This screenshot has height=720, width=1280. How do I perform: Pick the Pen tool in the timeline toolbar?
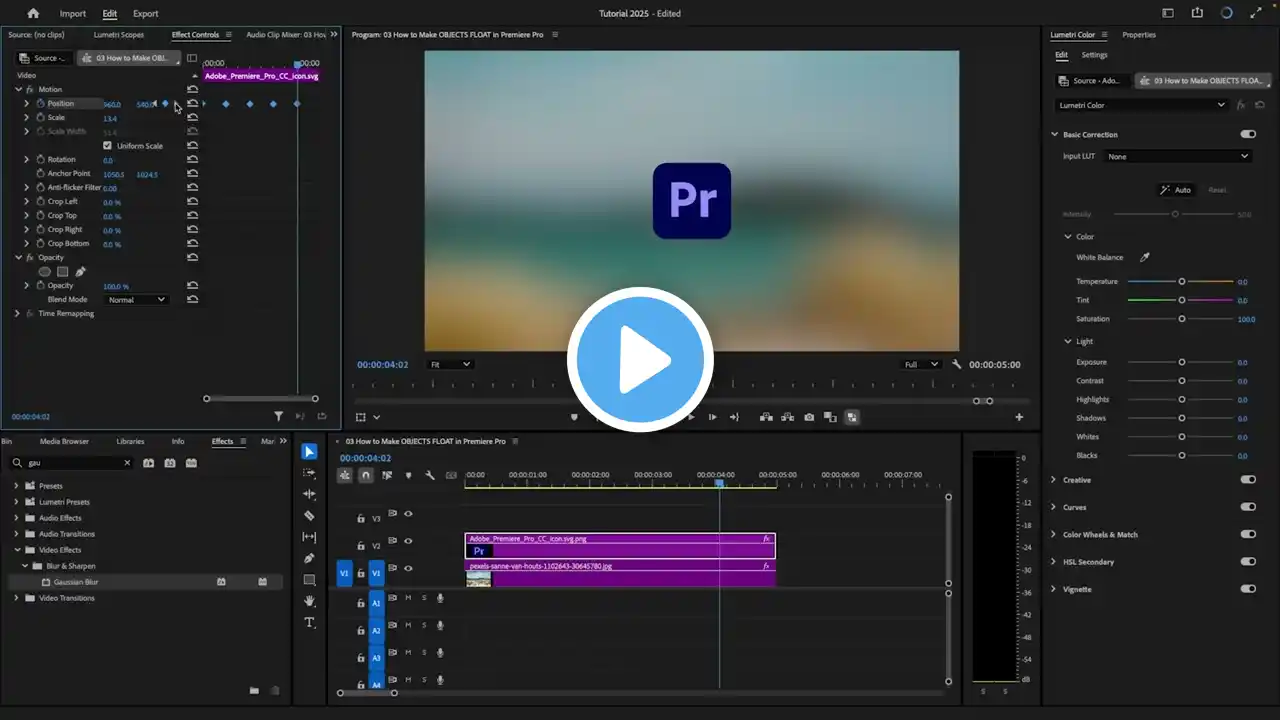(309, 558)
